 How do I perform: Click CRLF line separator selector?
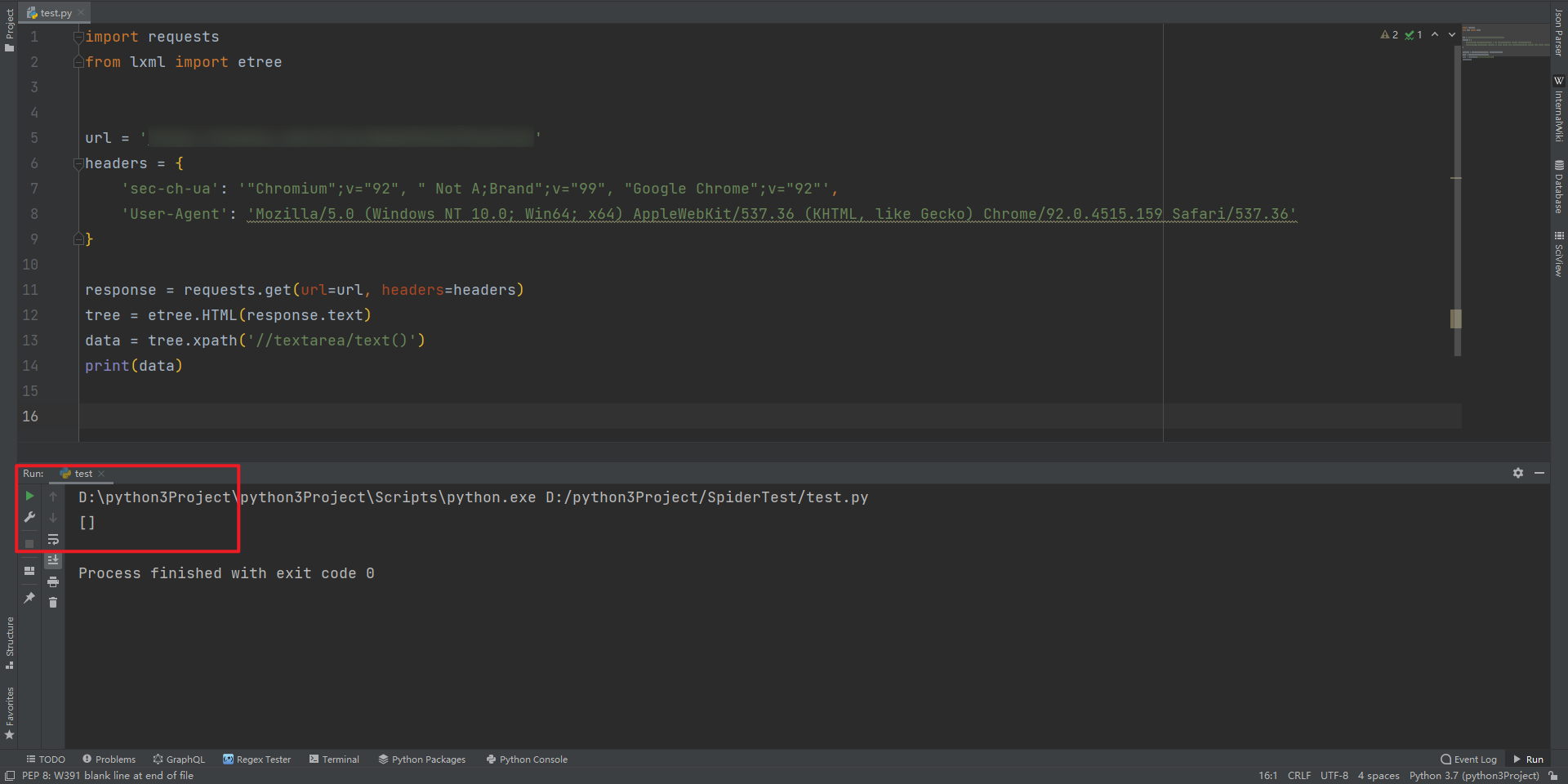pyautogui.click(x=1299, y=776)
